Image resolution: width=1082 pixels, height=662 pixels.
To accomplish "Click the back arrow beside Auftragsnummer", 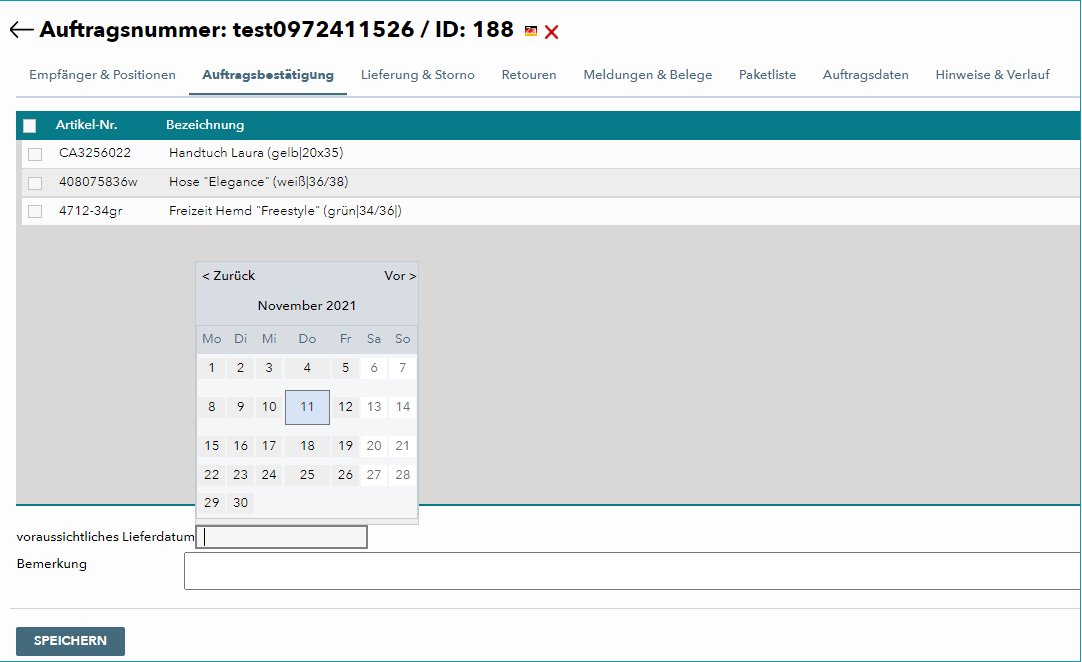I will coord(21,30).
